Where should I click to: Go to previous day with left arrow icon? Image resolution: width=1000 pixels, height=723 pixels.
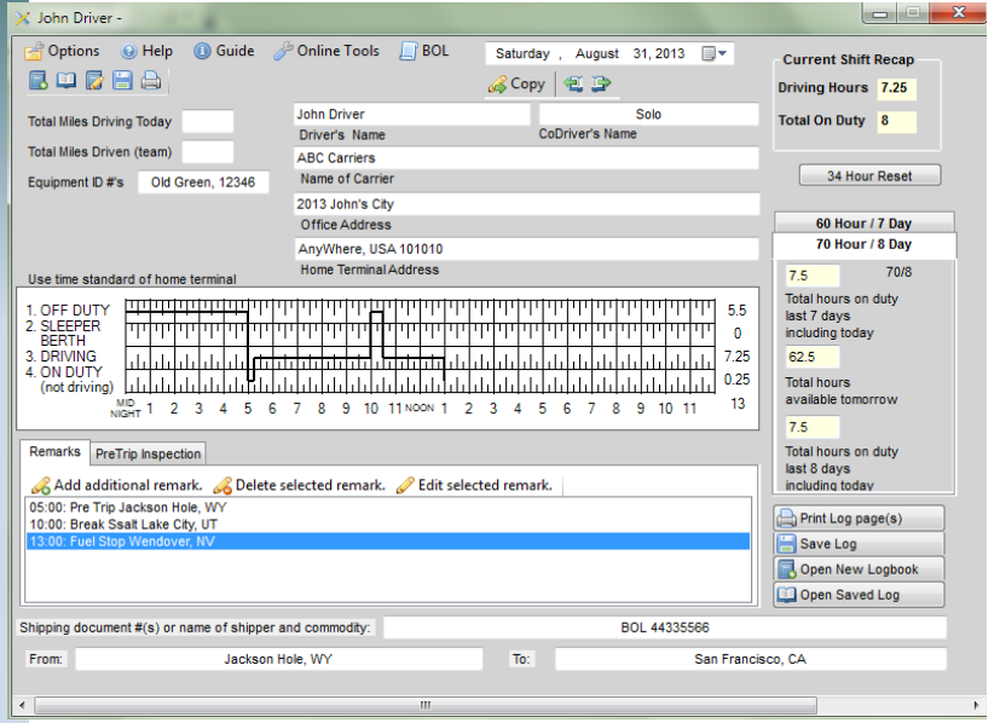click(574, 84)
